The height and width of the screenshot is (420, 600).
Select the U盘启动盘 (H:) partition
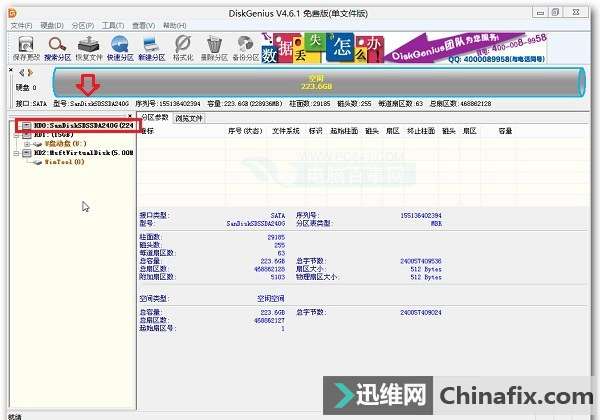point(65,144)
